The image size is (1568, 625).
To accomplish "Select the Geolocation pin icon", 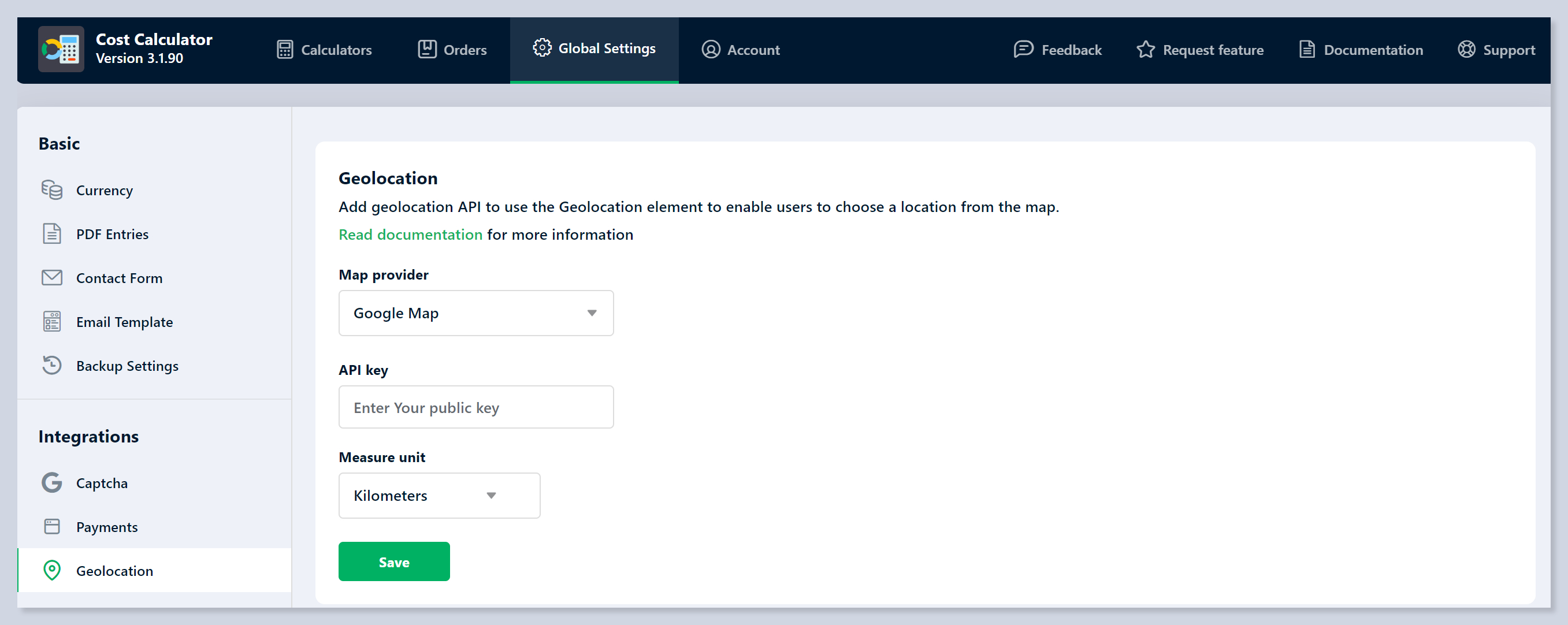I will coord(52,570).
